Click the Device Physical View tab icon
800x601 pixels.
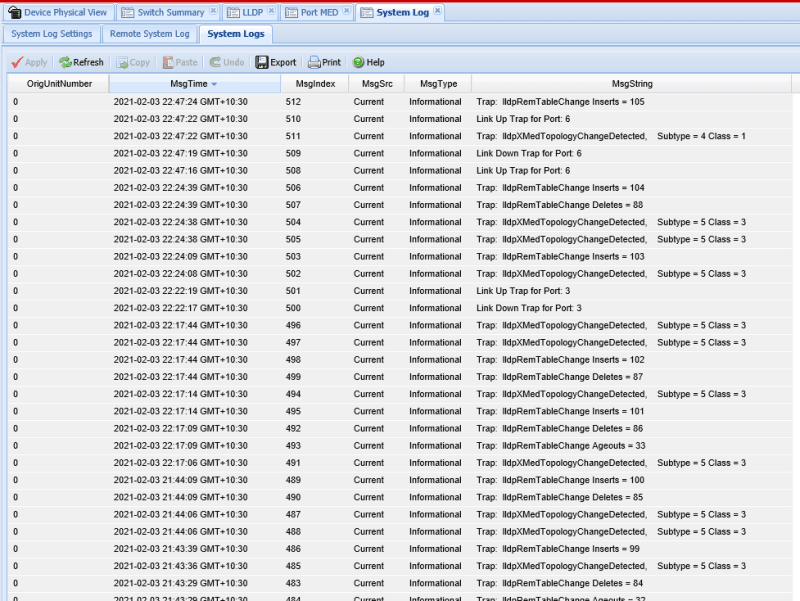[14, 12]
